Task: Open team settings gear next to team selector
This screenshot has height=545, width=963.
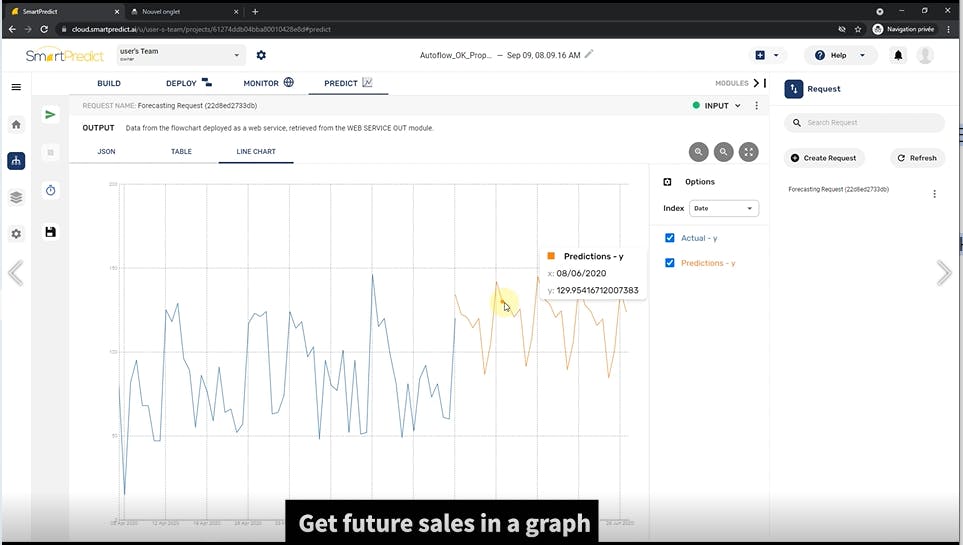Action: (x=261, y=55)
